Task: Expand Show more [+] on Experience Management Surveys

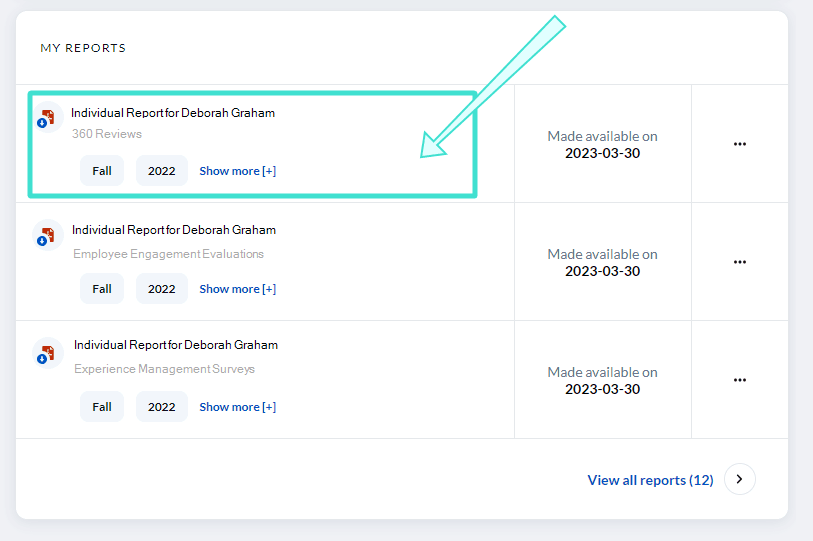Action: coord(237,407)
